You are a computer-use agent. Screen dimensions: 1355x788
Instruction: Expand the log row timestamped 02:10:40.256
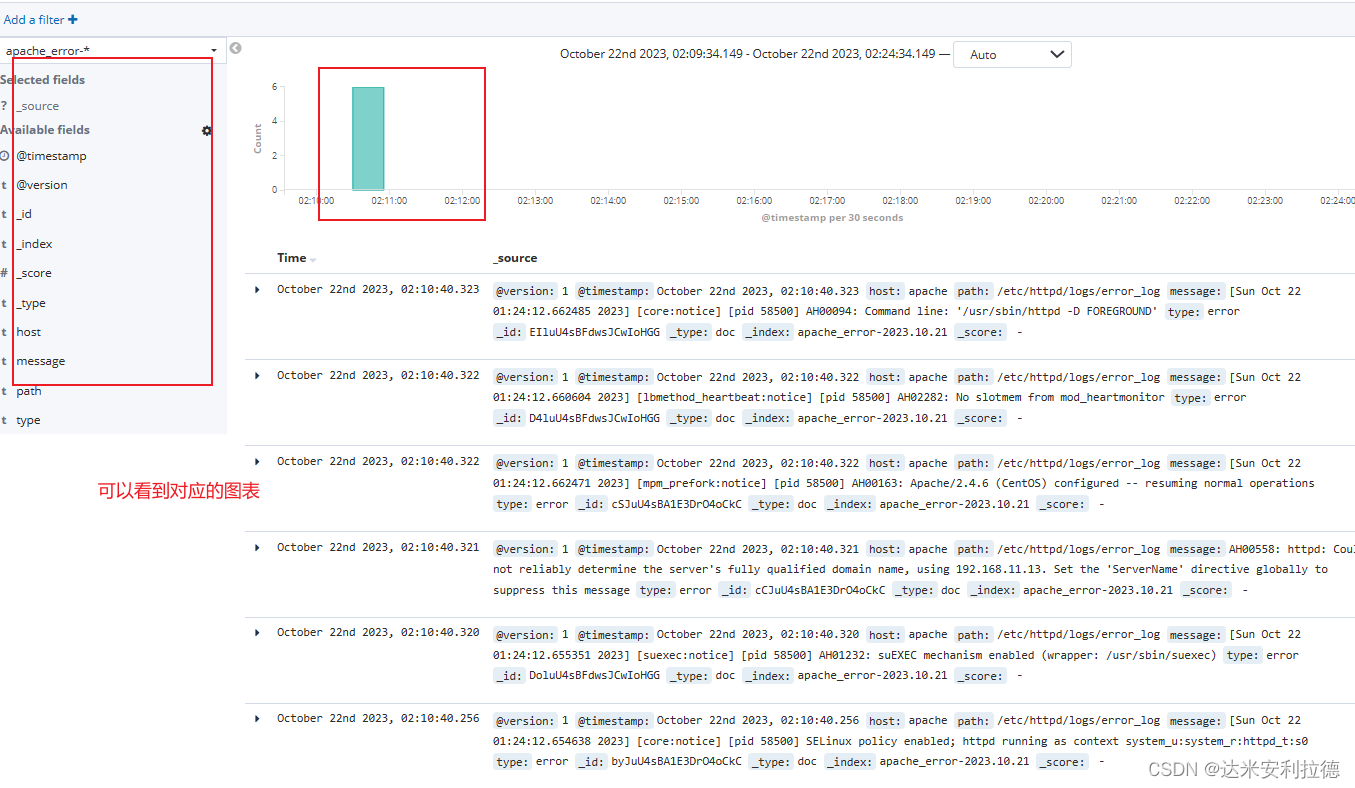(257, 718)
